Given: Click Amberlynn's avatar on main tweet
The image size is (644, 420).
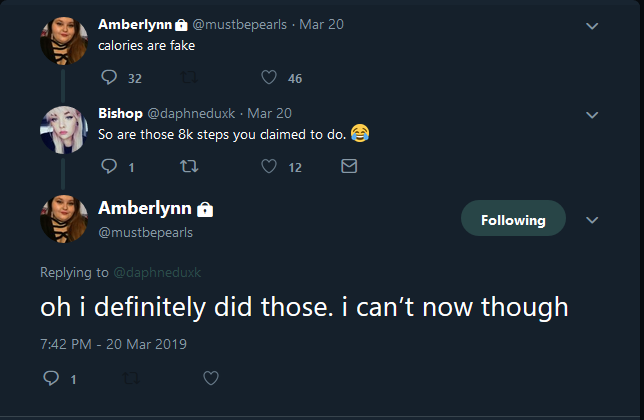Looking at the screenshot, I should 64,219.
